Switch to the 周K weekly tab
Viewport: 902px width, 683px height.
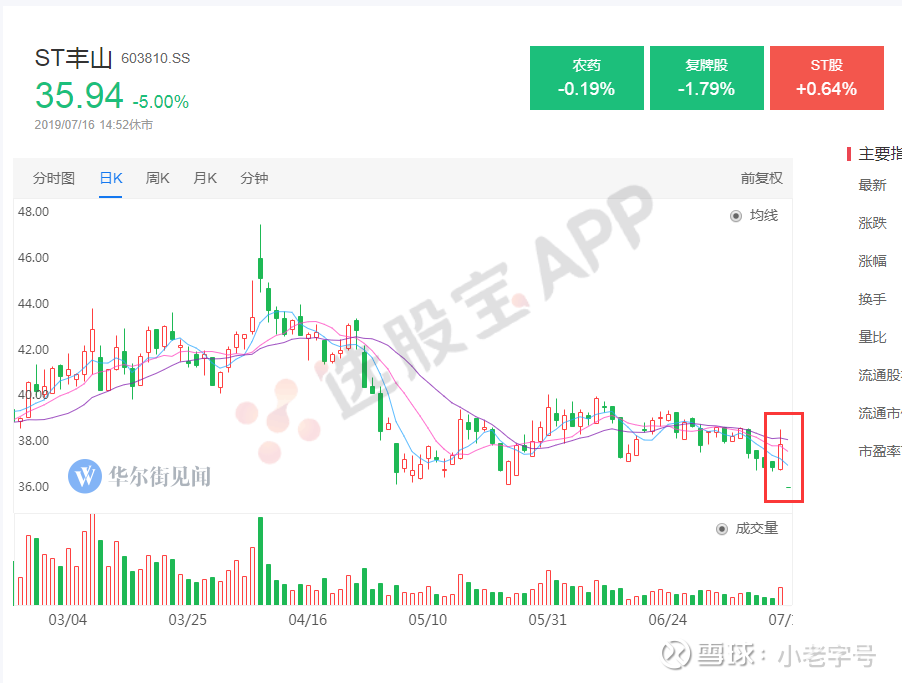click(158, 178)
